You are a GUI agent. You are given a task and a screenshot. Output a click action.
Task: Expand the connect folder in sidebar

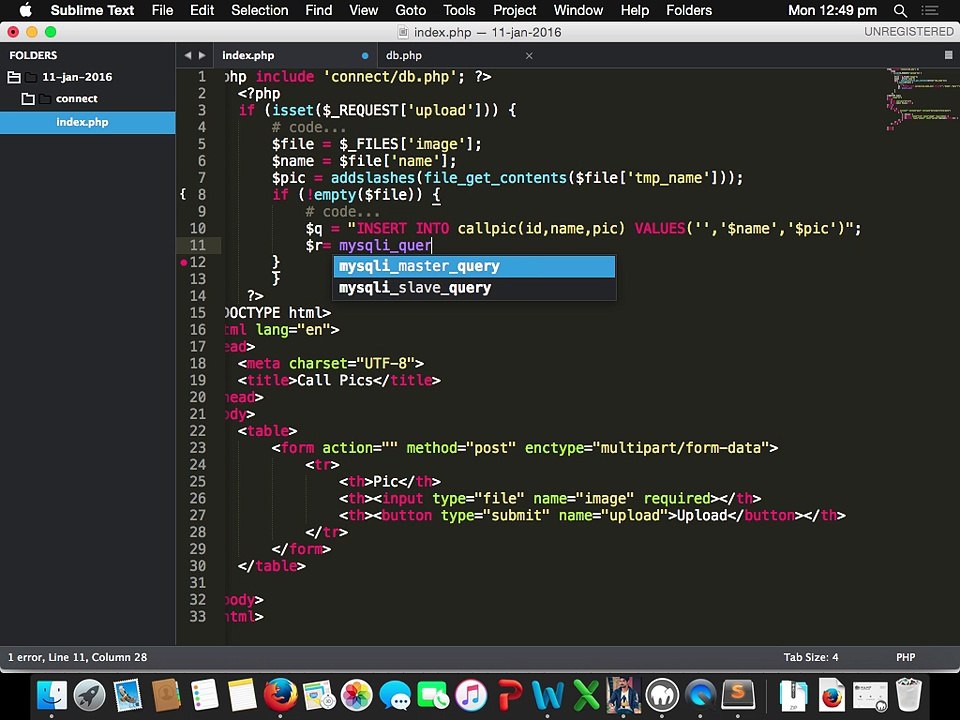point(28,99)
